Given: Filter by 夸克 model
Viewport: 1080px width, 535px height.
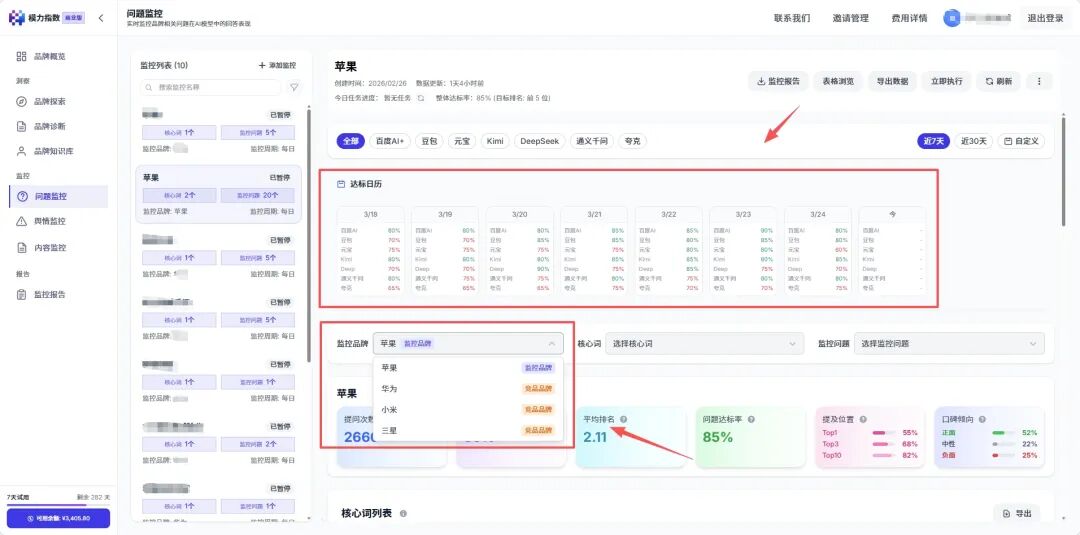Looking at the screenshot, I should coord(632,141).
